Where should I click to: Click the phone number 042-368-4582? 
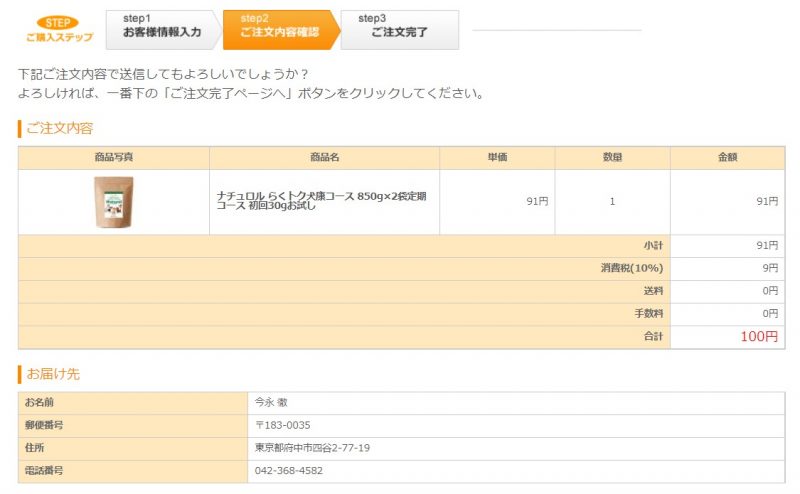[289, 470]
